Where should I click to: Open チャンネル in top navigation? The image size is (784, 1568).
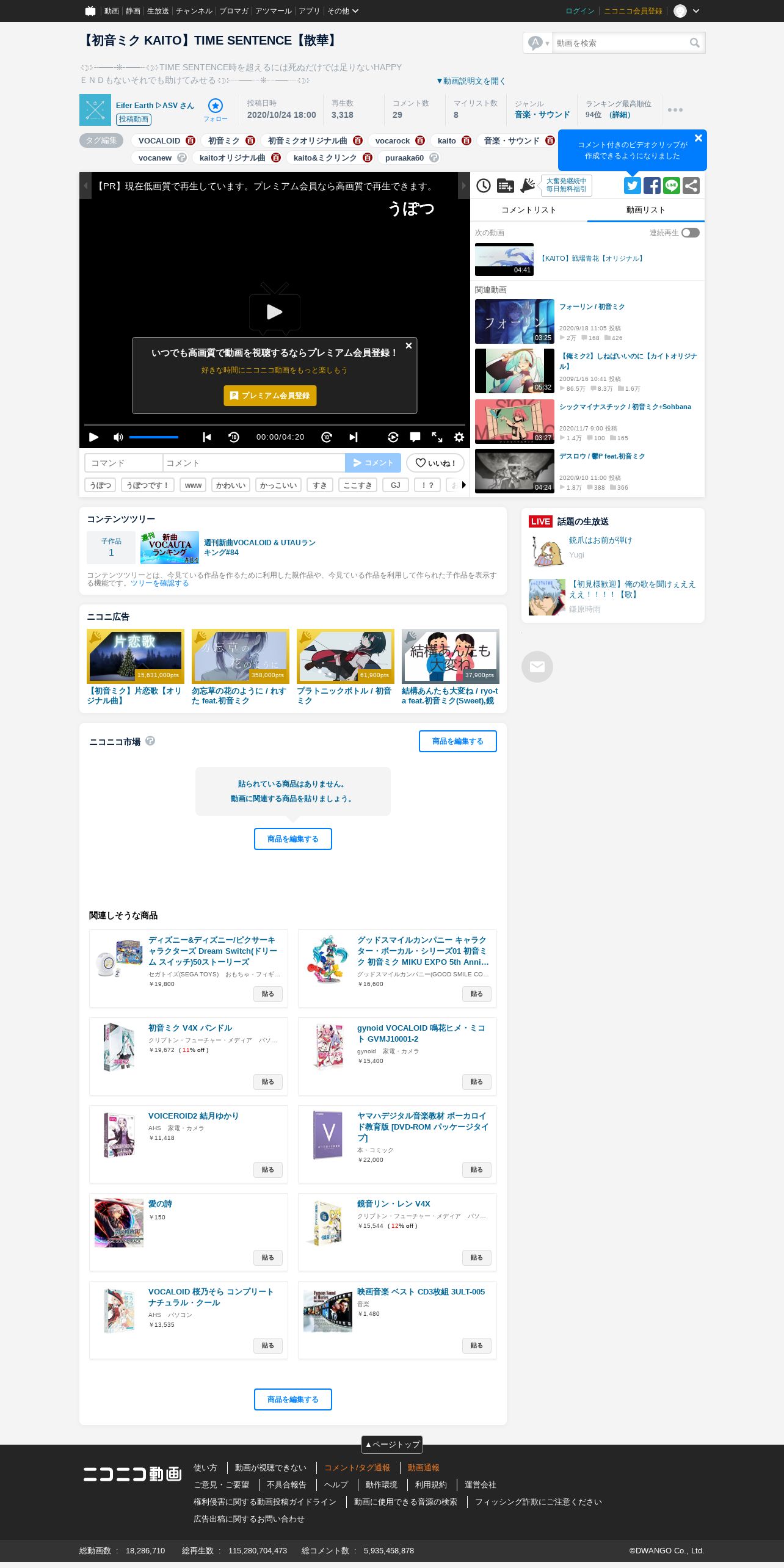pos(194,11)
